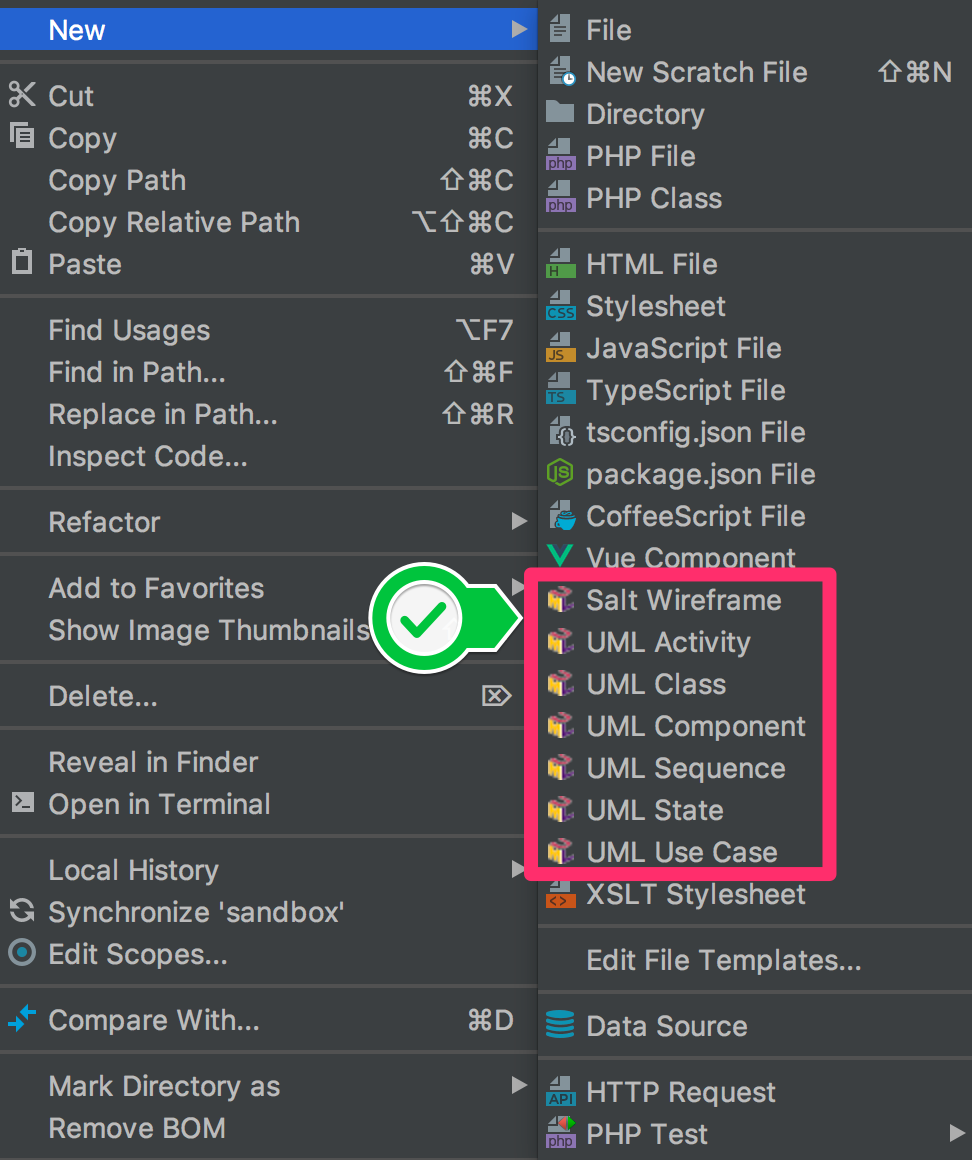Expand the Refactor submenu arrow
Viewport: 972px width, 1160px height.
point(519,522)
